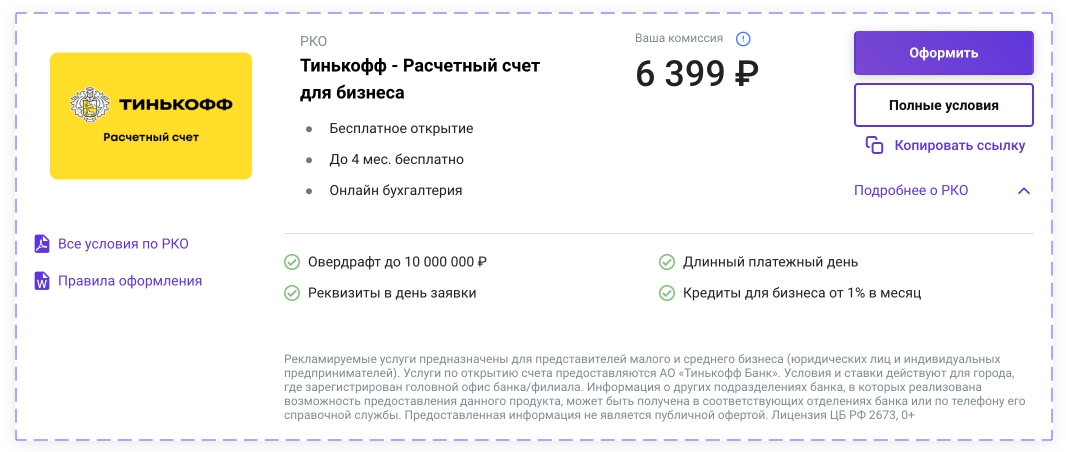Viewport: 1066px width, 452px height.
Task: Open the Правила оформления document
Action: tap(130, 281)
